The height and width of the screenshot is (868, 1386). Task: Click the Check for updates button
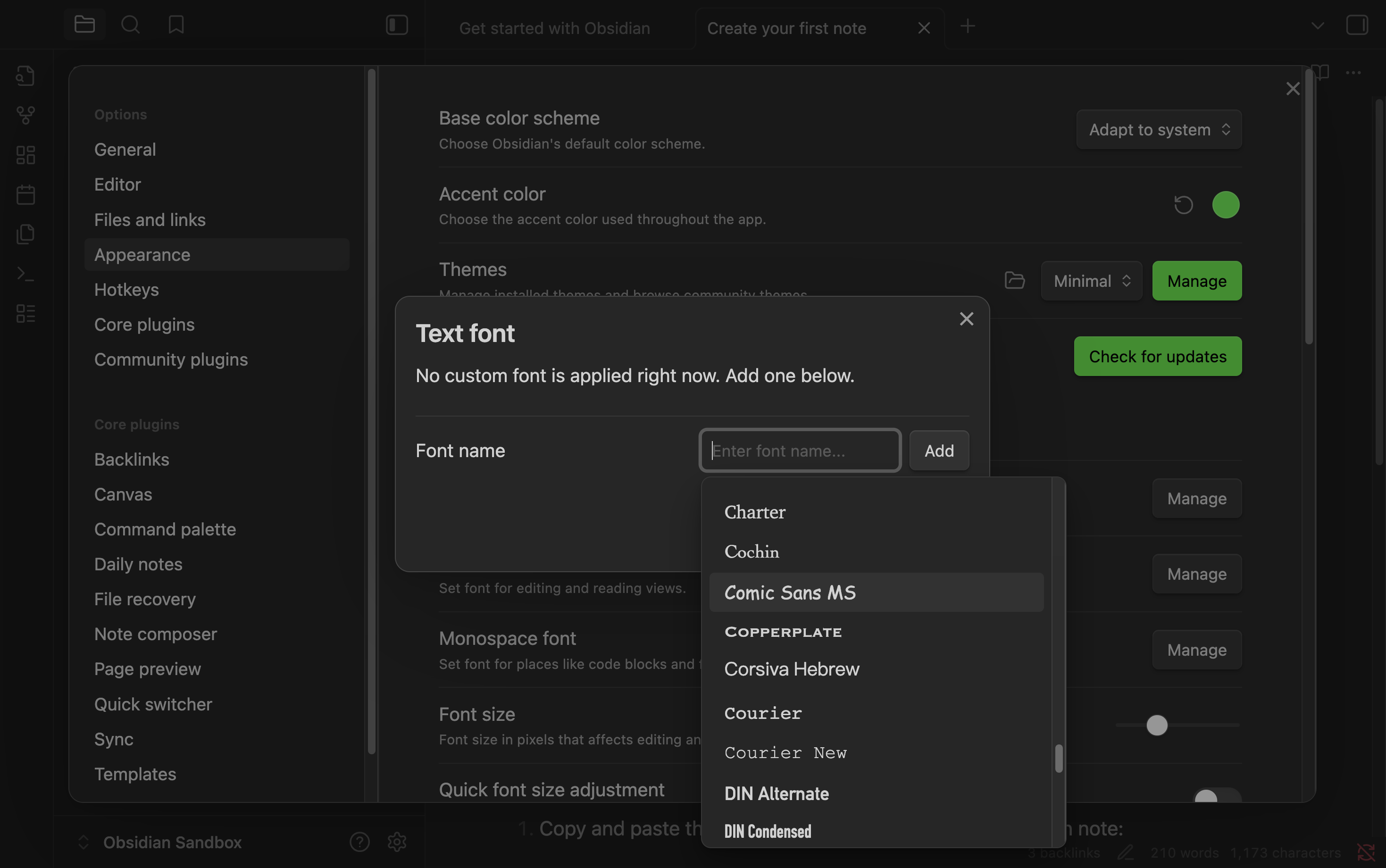point(1158,357)
